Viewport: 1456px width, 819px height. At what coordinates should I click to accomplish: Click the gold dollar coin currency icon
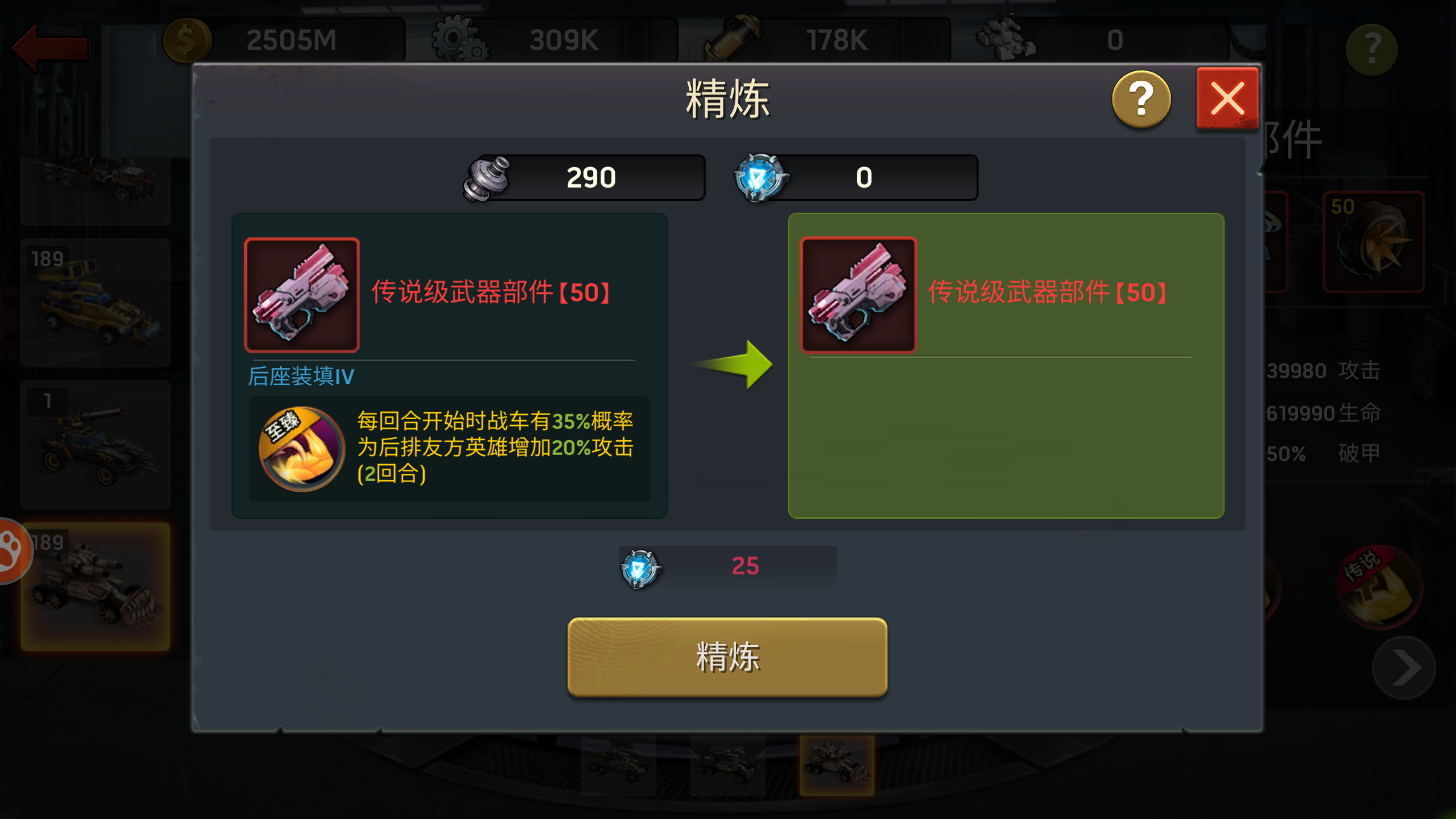187,40
